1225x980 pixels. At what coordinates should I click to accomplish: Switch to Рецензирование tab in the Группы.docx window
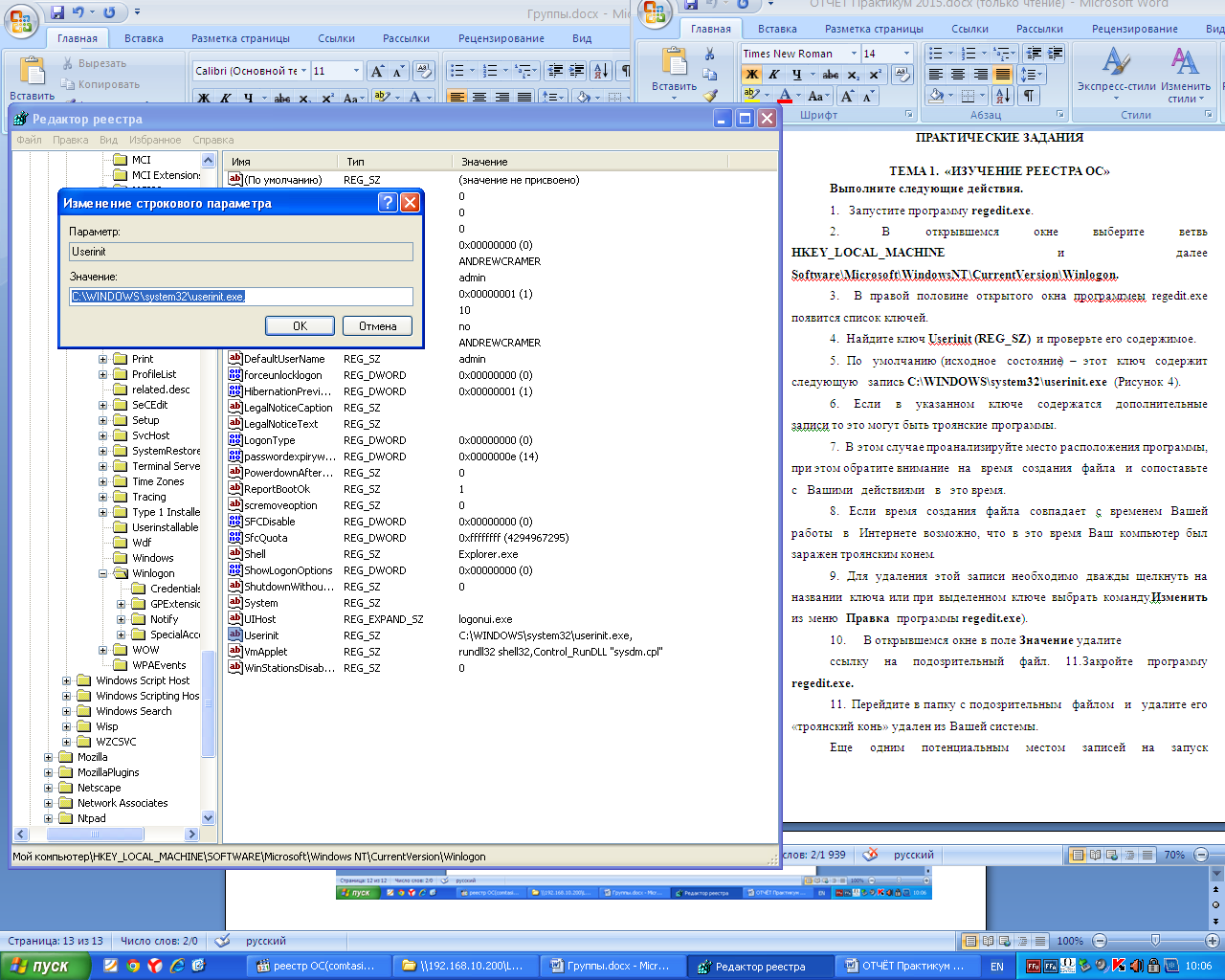point(501,38)
